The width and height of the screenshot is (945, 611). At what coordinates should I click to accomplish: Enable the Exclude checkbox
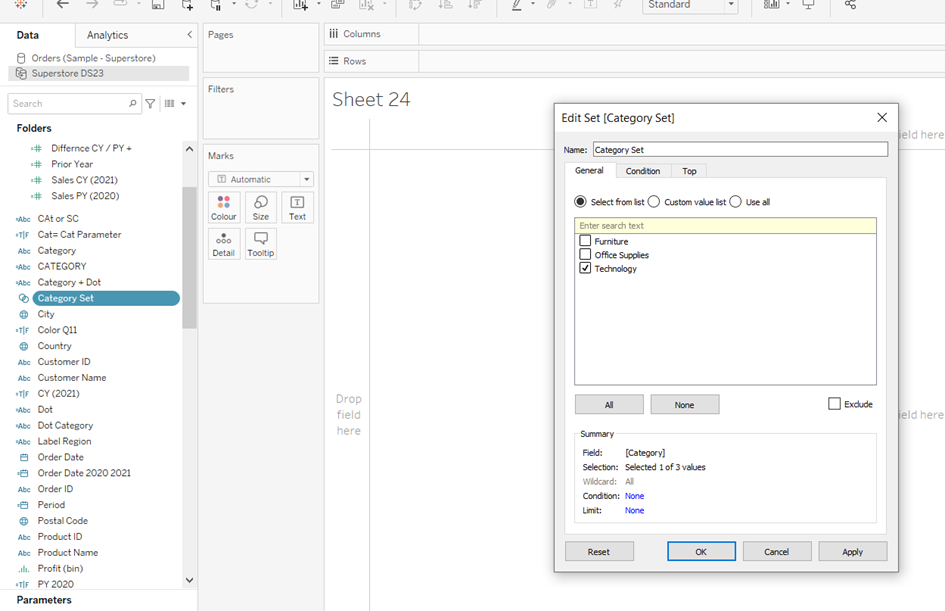point(834,404)
